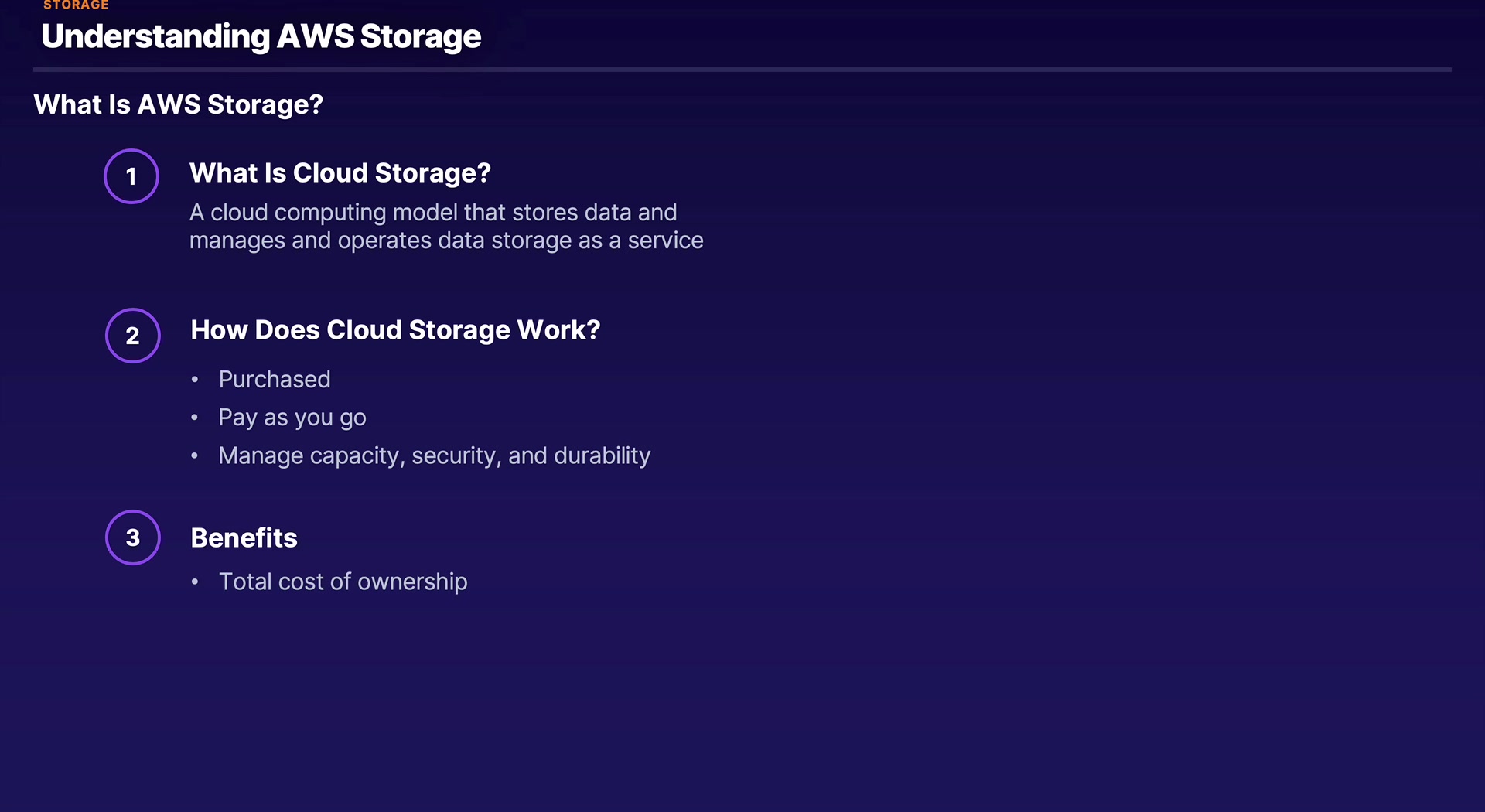
Task: Click the bullet dot before Pay as you go
Action: tap(195, 418)
